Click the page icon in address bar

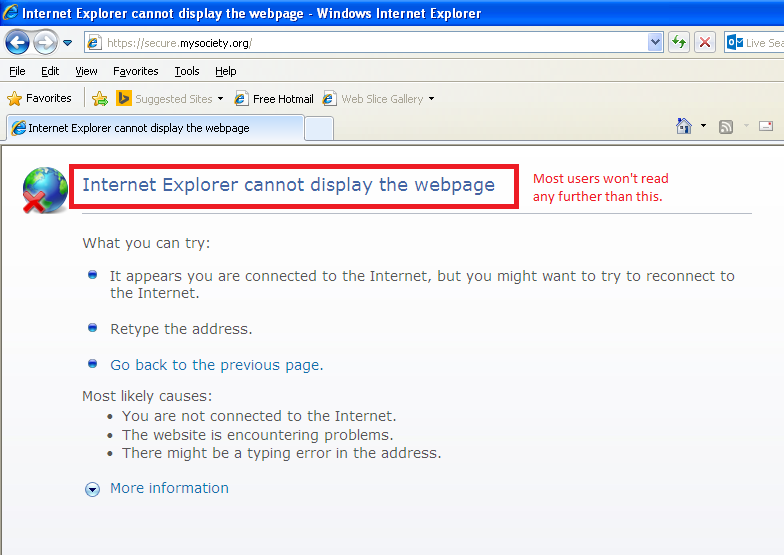[94, 43]
